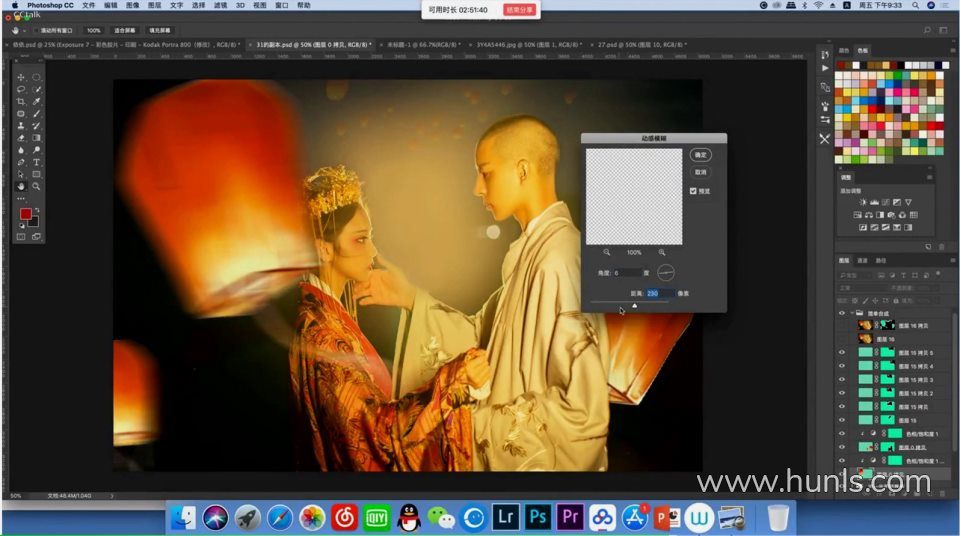The image size is (960, 536).
Task: Select the Clone Stamp tool
Action: (21, 126)
